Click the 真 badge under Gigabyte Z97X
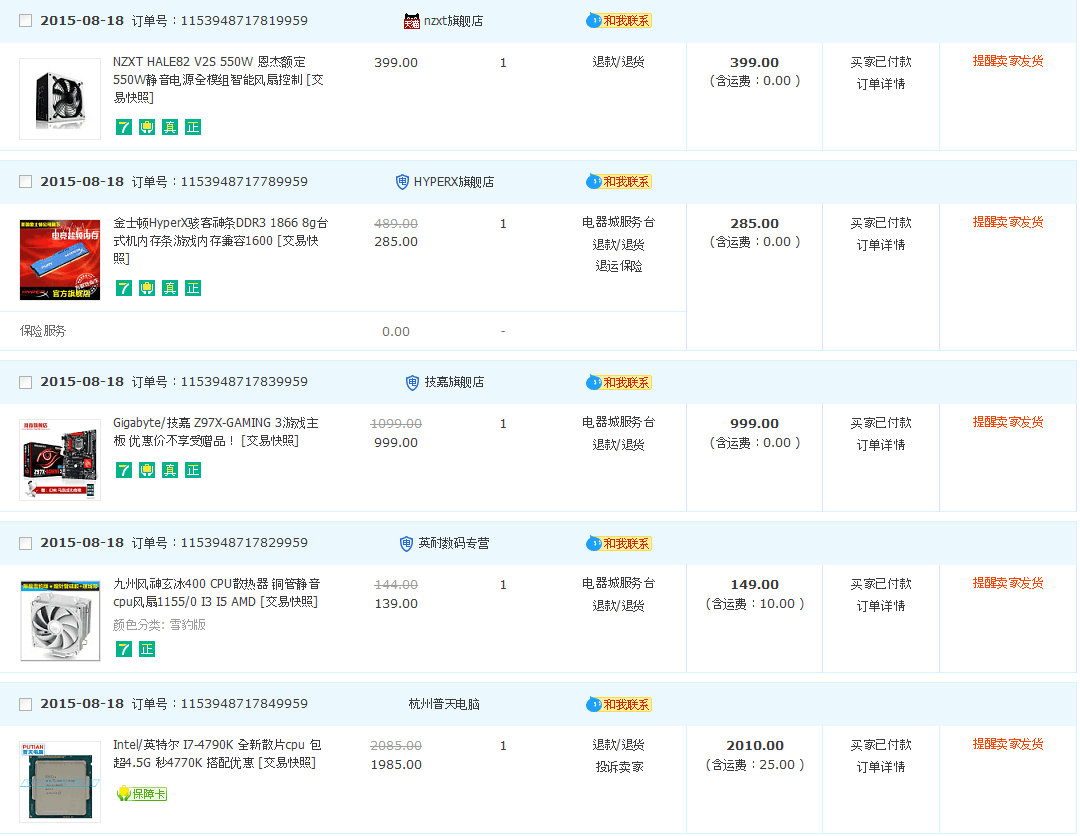Viewport: 1080px width, 836px height. pos(169,470)
